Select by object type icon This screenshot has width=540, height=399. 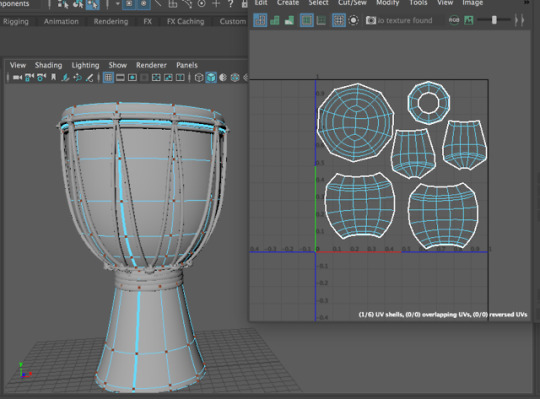[78, 4]
